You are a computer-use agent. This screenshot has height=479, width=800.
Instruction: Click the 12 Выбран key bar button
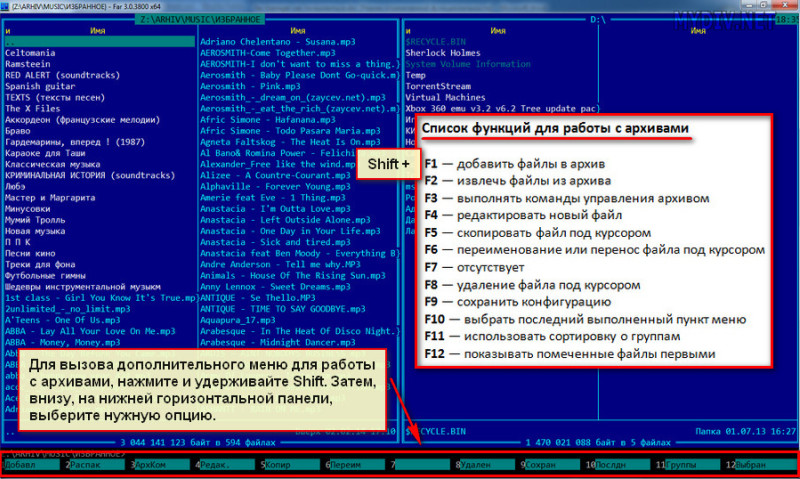[x=760, y=465]
